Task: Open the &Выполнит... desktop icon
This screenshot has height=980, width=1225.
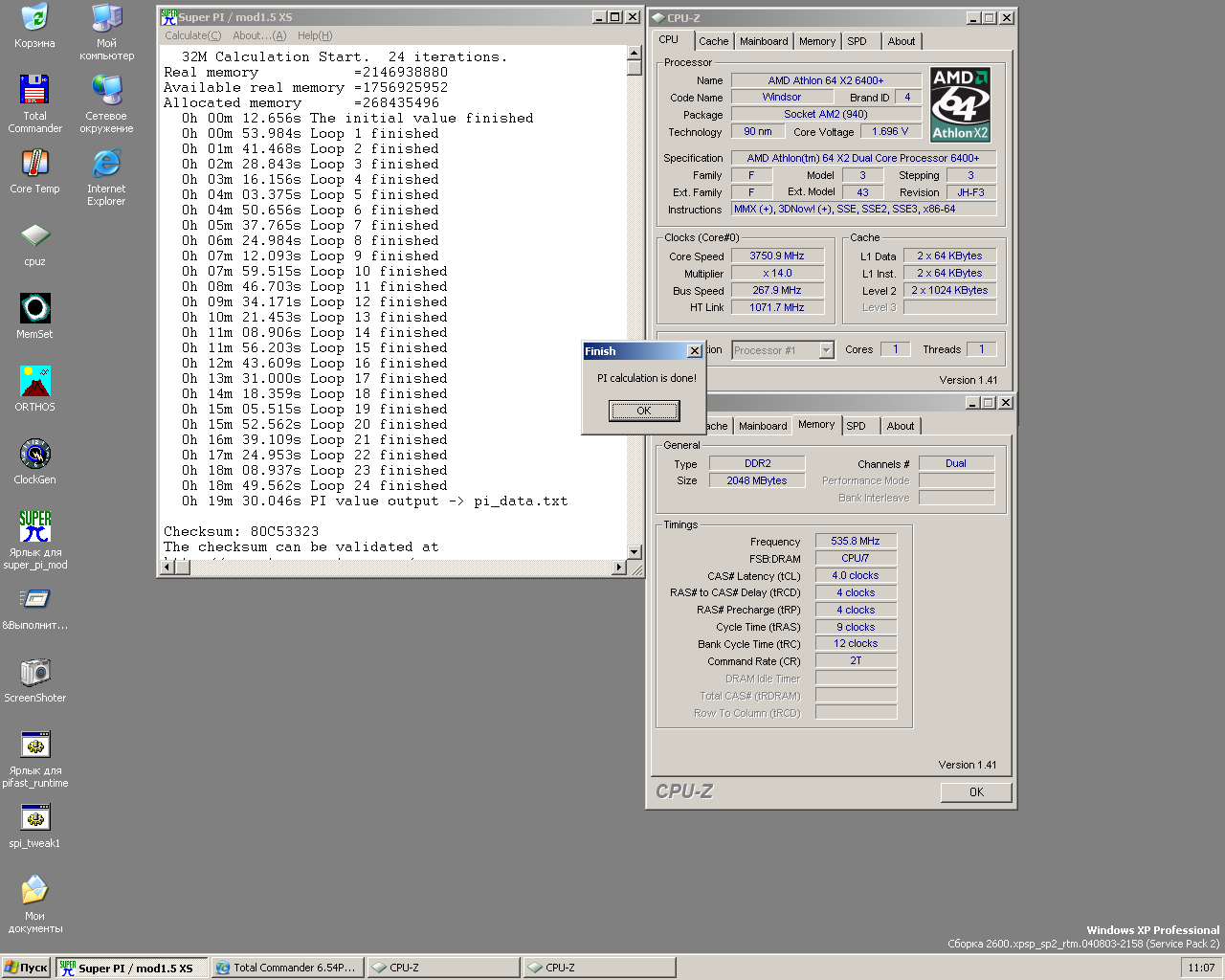Action: pyautogui.click(x=34, y=609)
